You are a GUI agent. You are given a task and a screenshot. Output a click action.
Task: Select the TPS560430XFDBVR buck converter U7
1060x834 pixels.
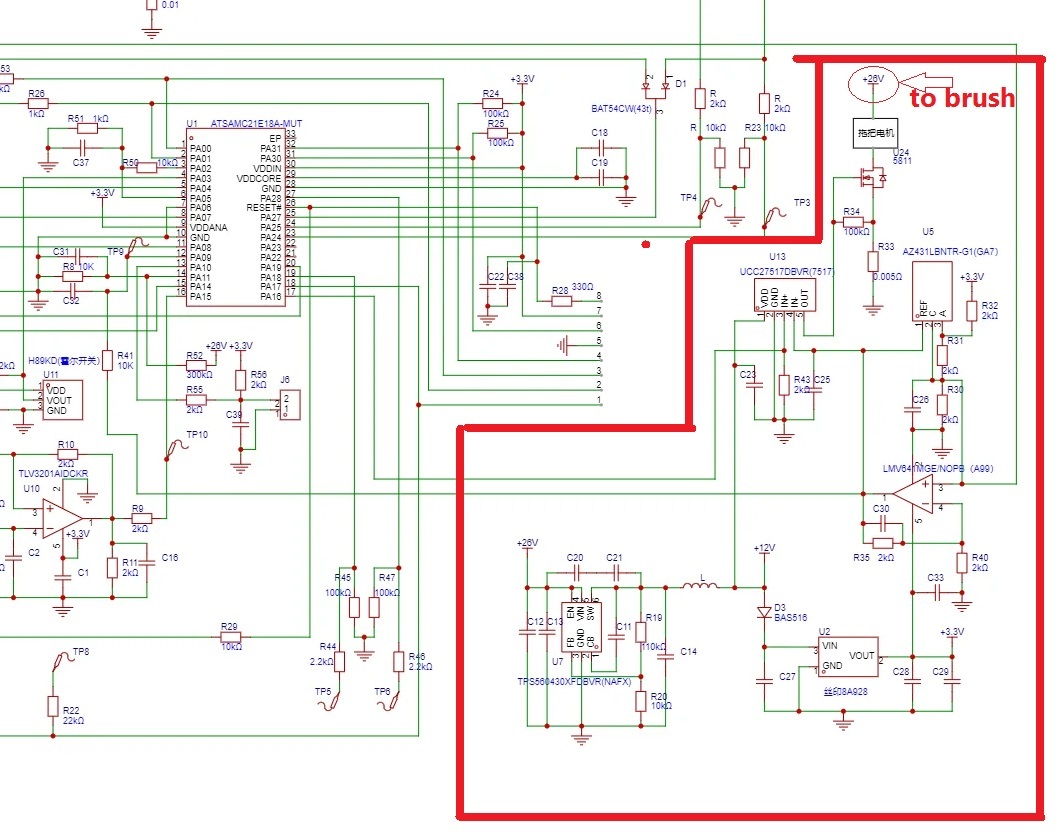(581, 628)
